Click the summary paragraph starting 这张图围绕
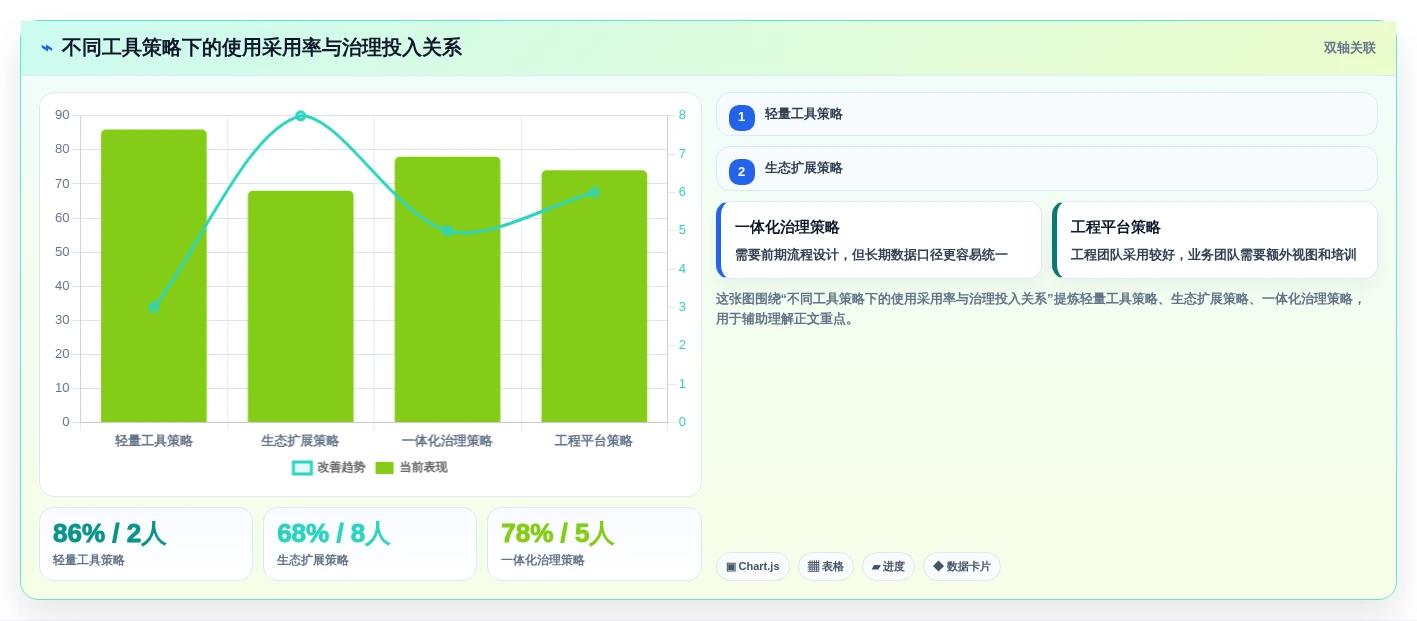 point(1041,309)
